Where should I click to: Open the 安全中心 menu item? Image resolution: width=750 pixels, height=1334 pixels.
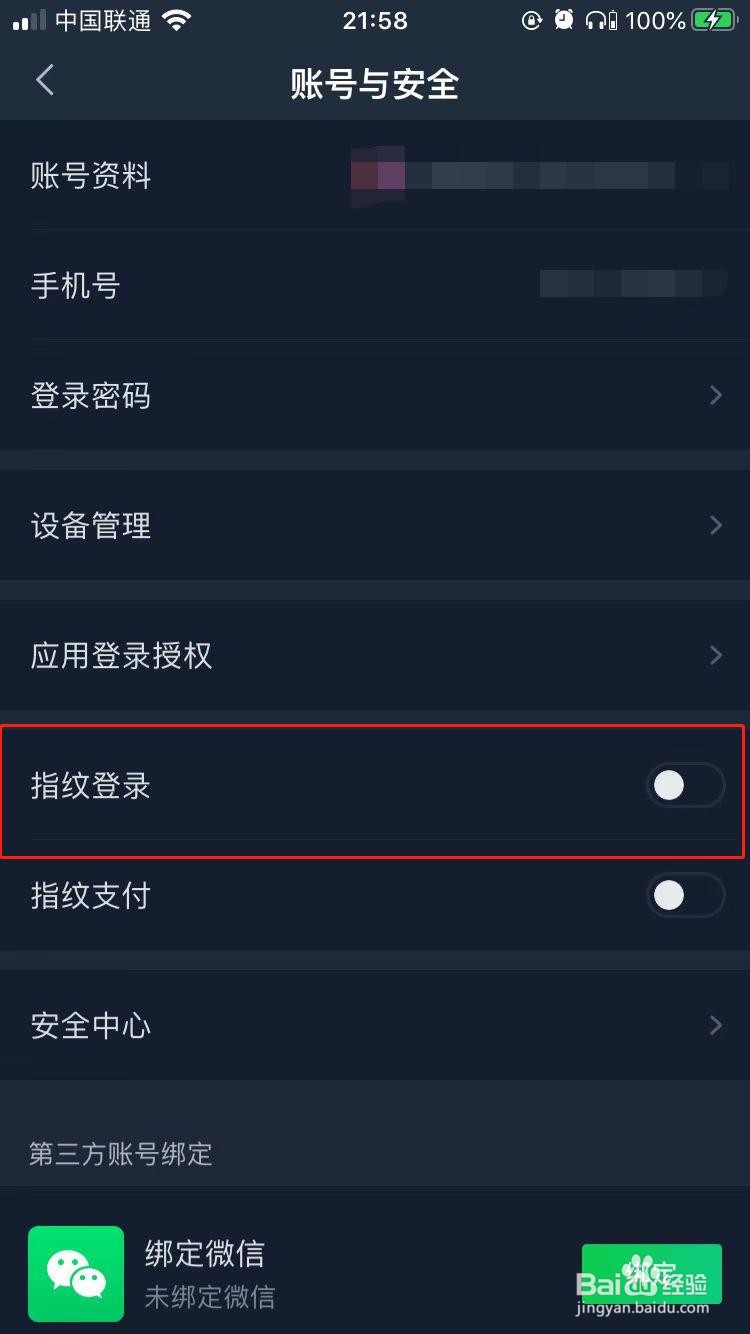point(90,1025)
